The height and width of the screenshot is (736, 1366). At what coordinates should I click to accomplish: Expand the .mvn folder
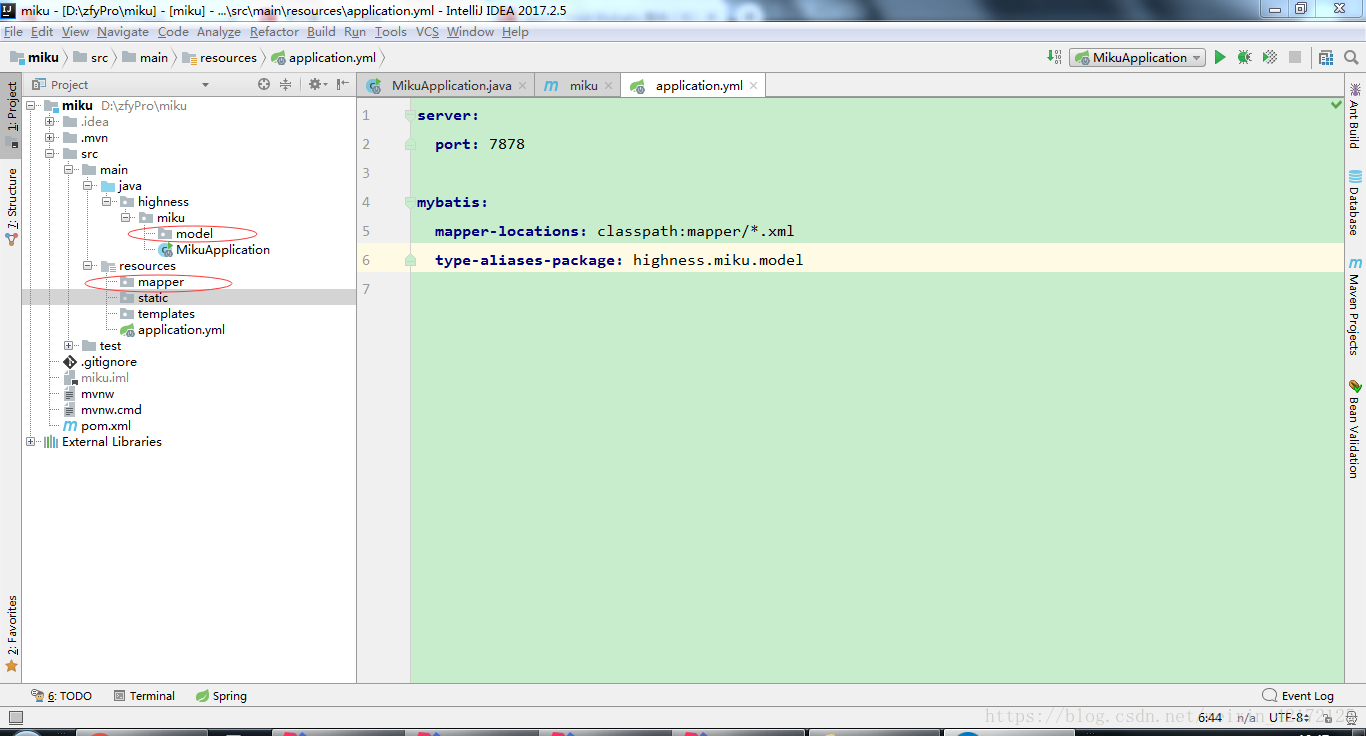point(50,137)
